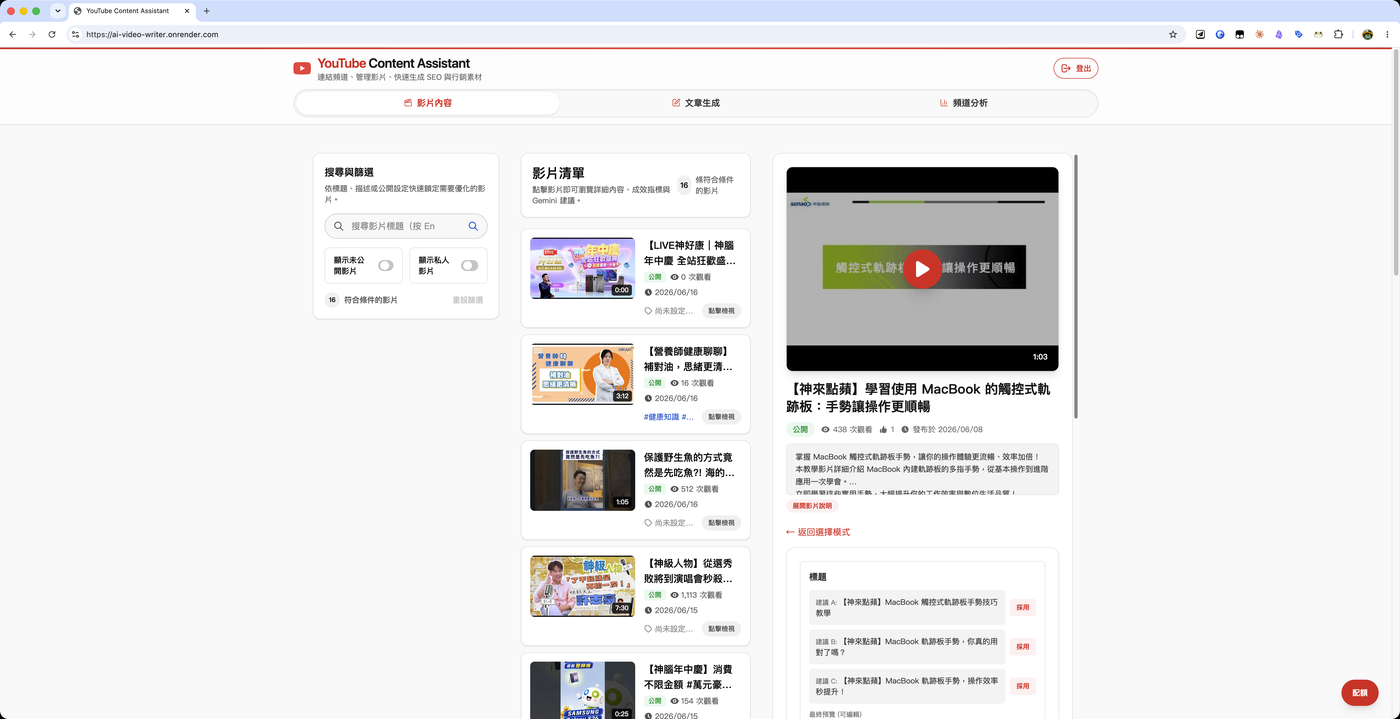
Task: Bookmark this page with star icon
Action: (1173, 34)
